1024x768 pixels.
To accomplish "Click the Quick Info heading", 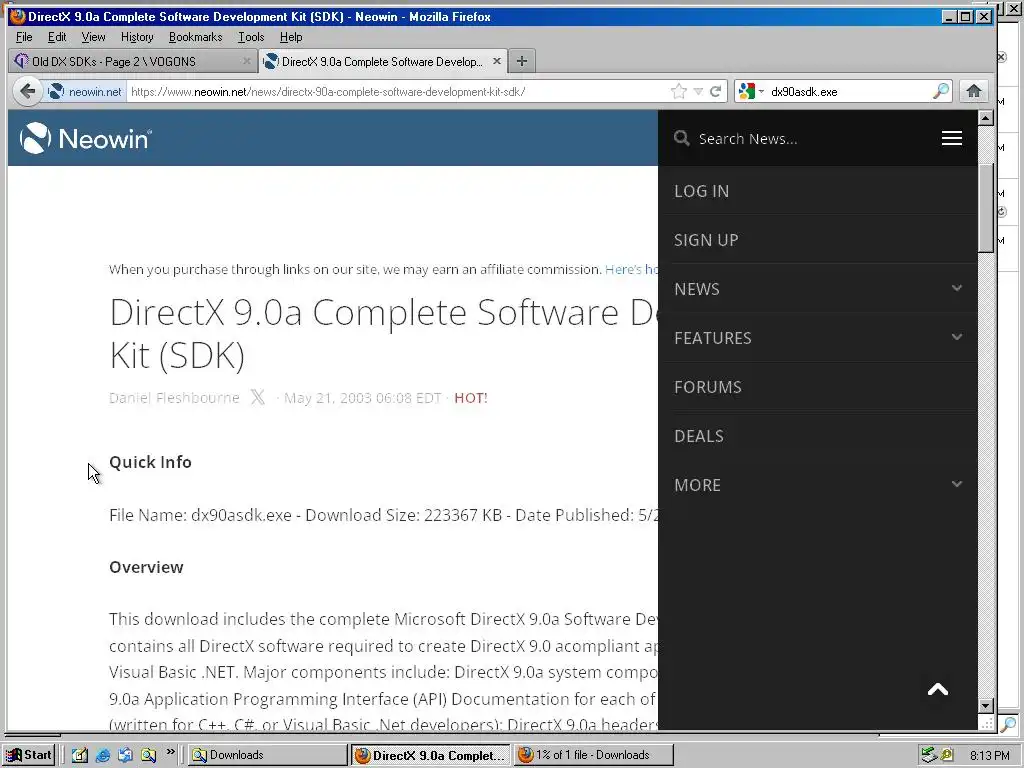I will (x=150, y=462).
